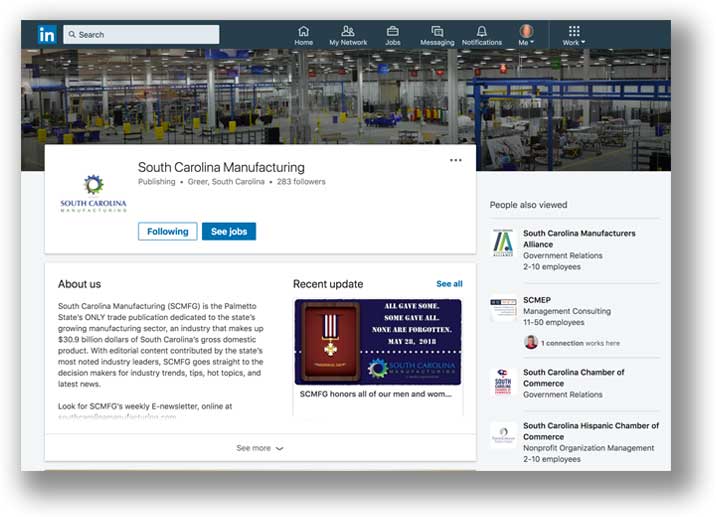Click the LinkedIn logo icon
This screenshot has height=517, width=716.
pos(47,34)
